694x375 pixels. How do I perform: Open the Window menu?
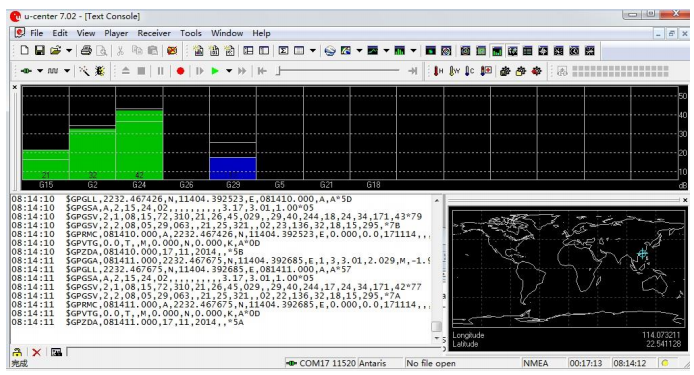tap(227, 33)
